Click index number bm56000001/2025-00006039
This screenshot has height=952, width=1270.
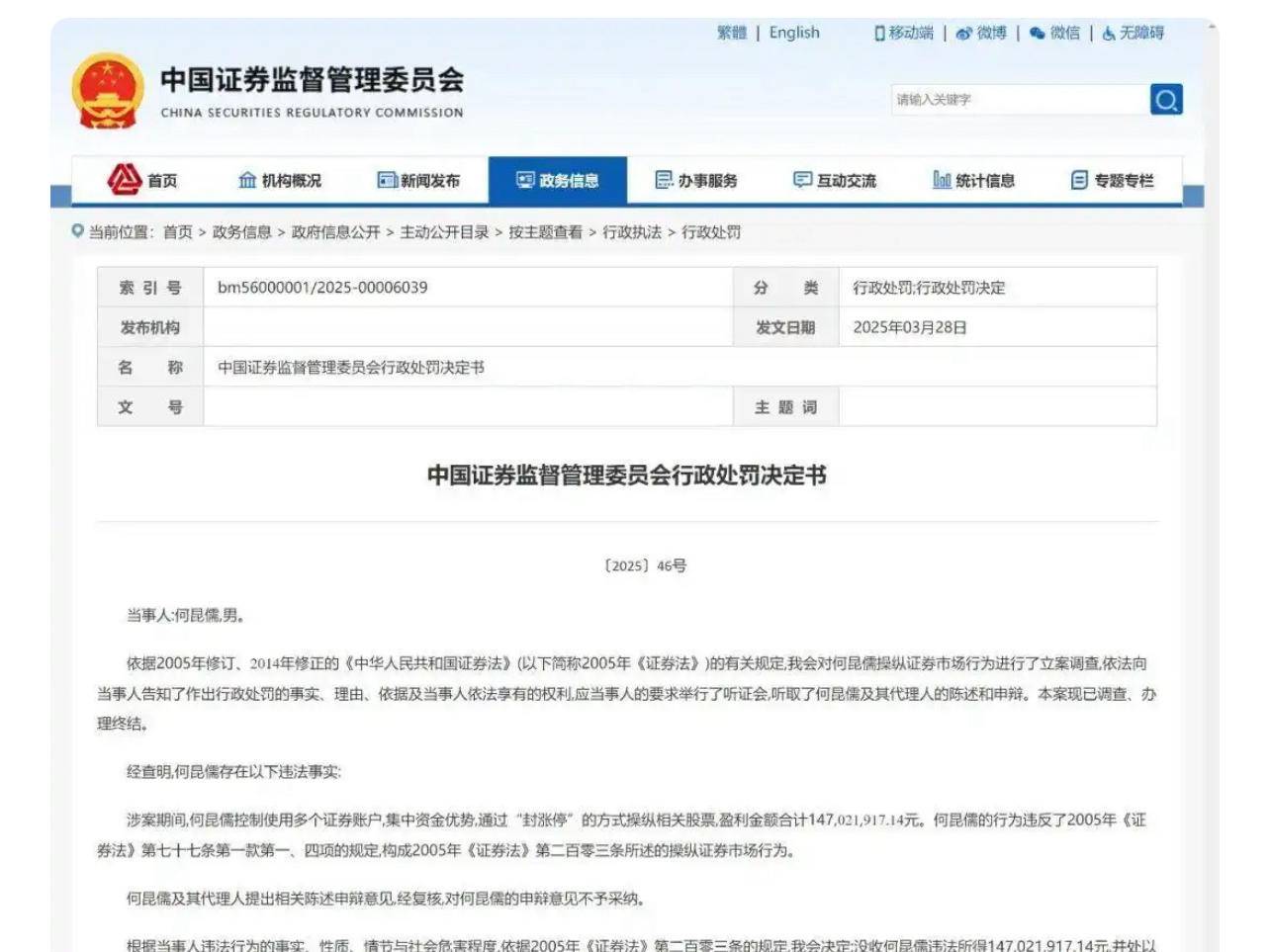(322, 287)
